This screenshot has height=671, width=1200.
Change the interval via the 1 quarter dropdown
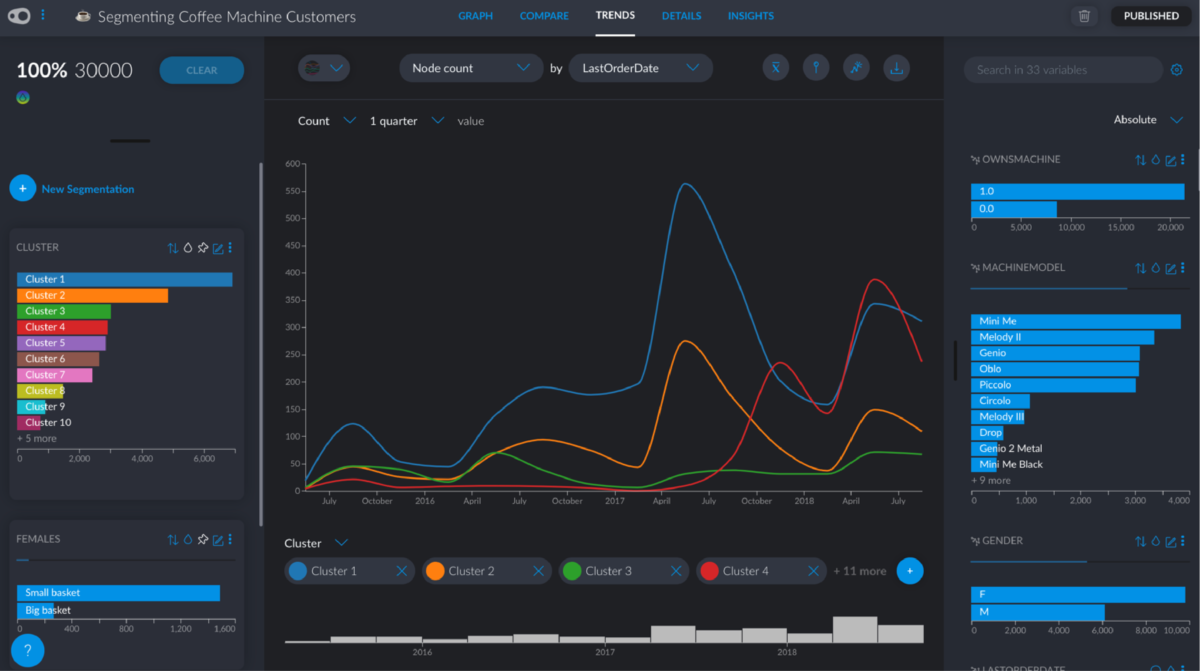tap(436, 120)
